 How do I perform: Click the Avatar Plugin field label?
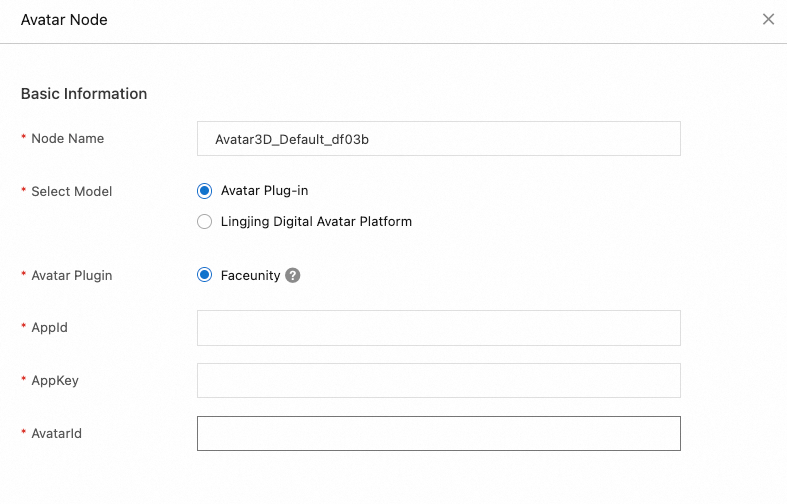(x=71, y=275)
